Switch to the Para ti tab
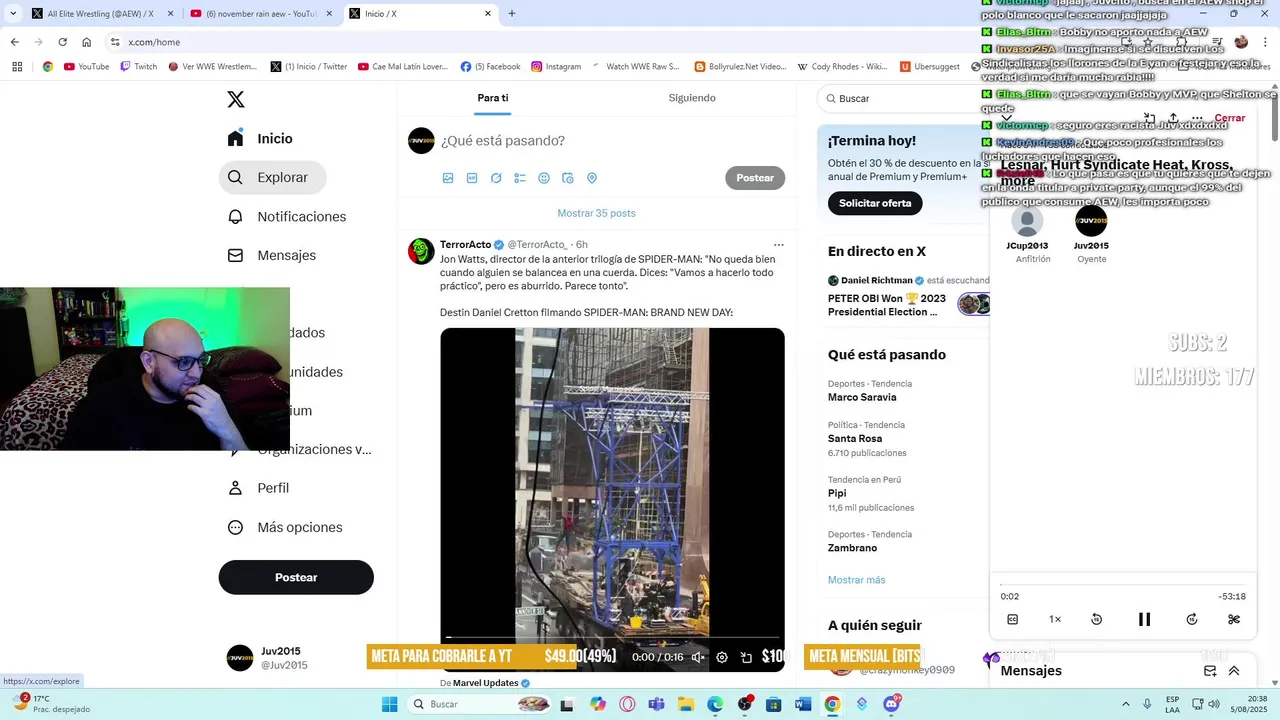Viewport: 1280px width, 720px height. tap(493, 98)
